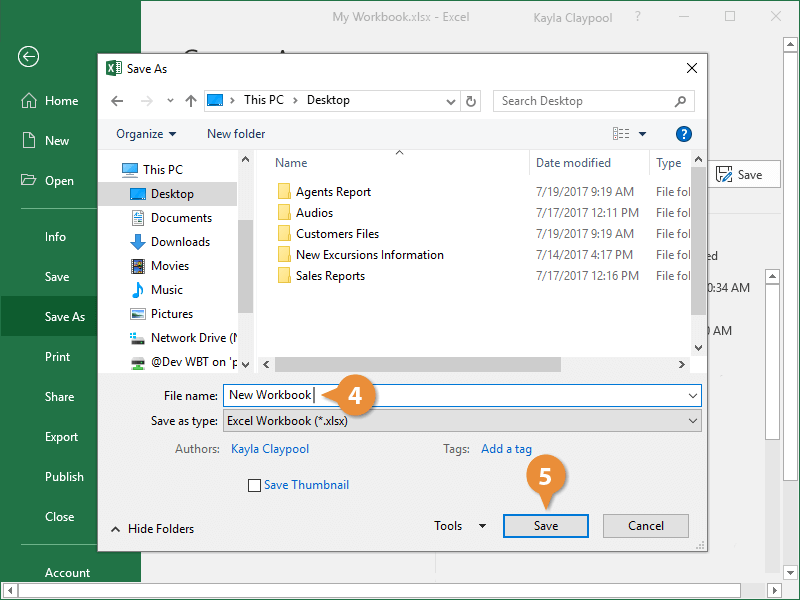Refresh the Desktop folder listing

[470, 101]
